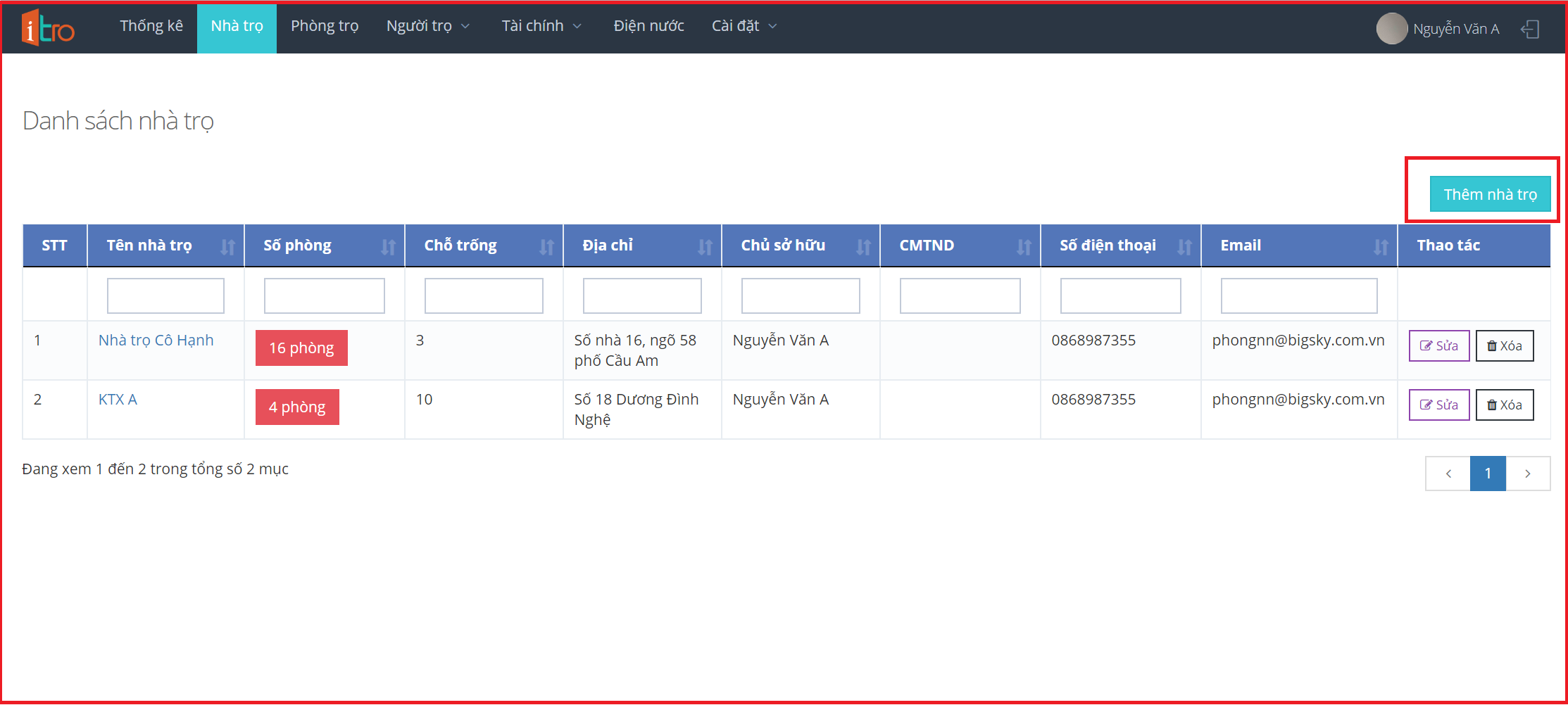Sort by the Tên nhà trọ column
The image size is (1568, 705).
(x=227, y=246)
